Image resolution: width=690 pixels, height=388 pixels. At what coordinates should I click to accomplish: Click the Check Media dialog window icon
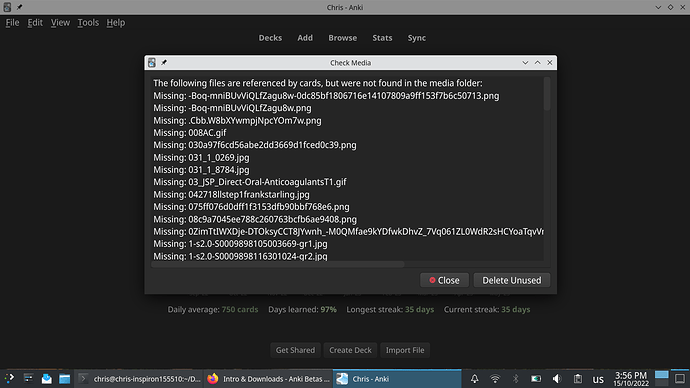(152, 62)
